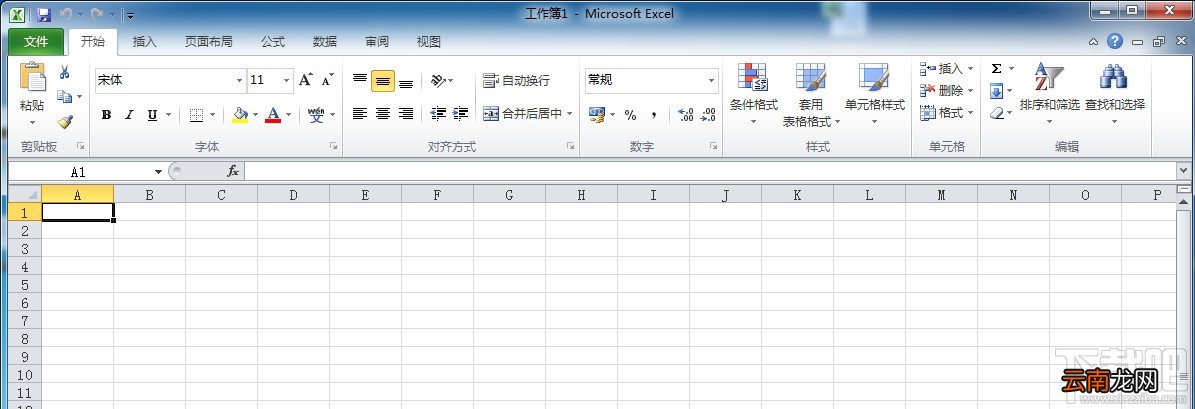Click the accounting number format icon

pos(597,114)
